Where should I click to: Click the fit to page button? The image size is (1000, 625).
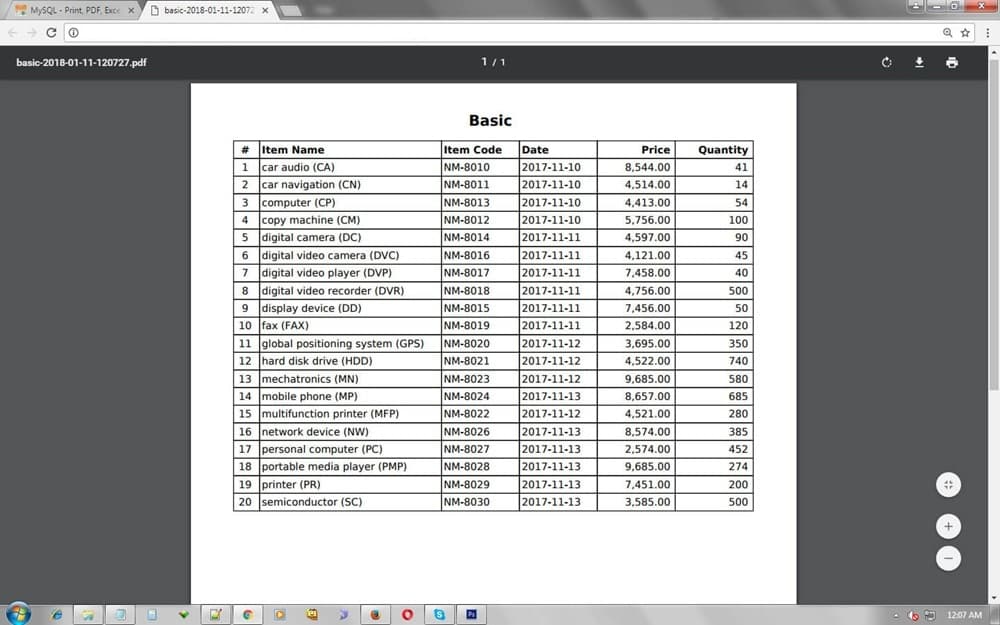[x=948, y=485]
